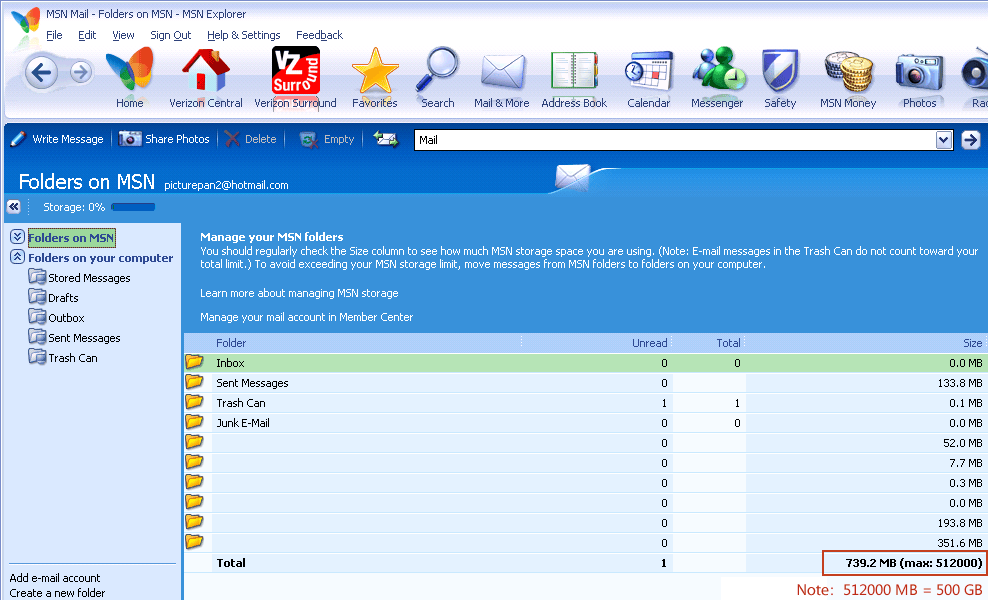The height and width of the screenshot is (600, 988).
Task: Select Folders on MSN heading
Action: point(71,238)
